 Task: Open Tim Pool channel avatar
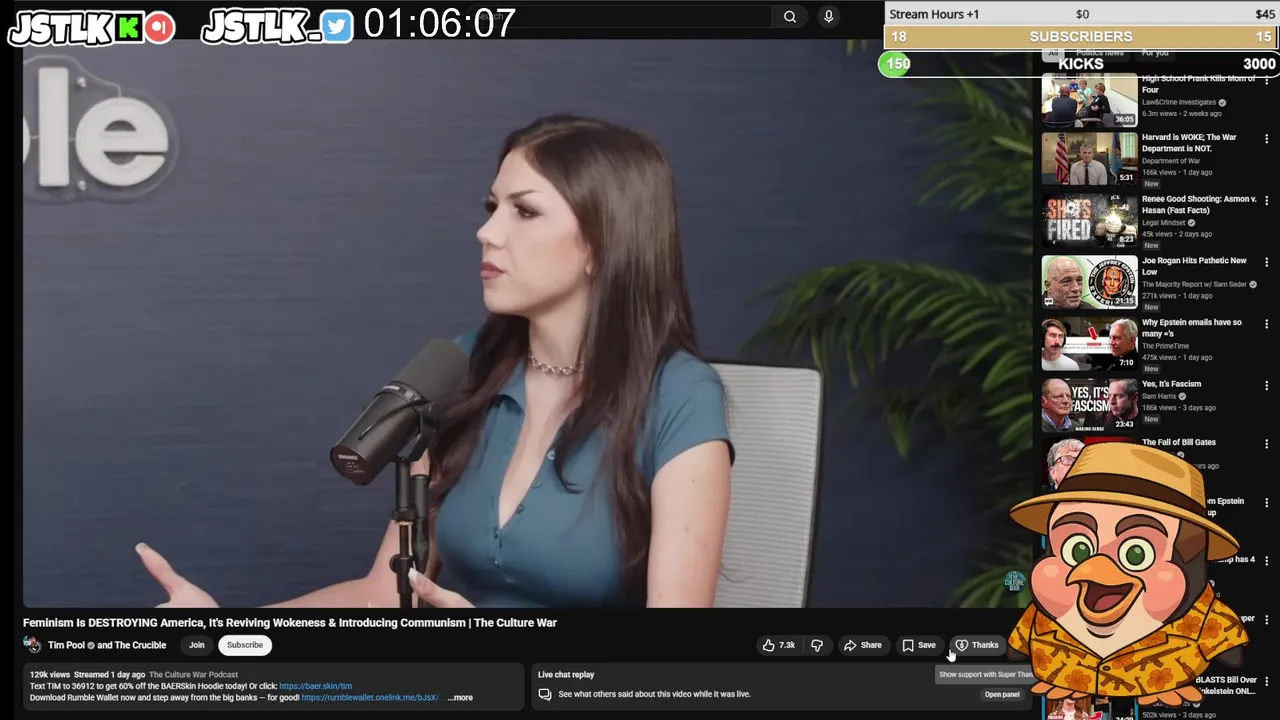tap(32, 645)
